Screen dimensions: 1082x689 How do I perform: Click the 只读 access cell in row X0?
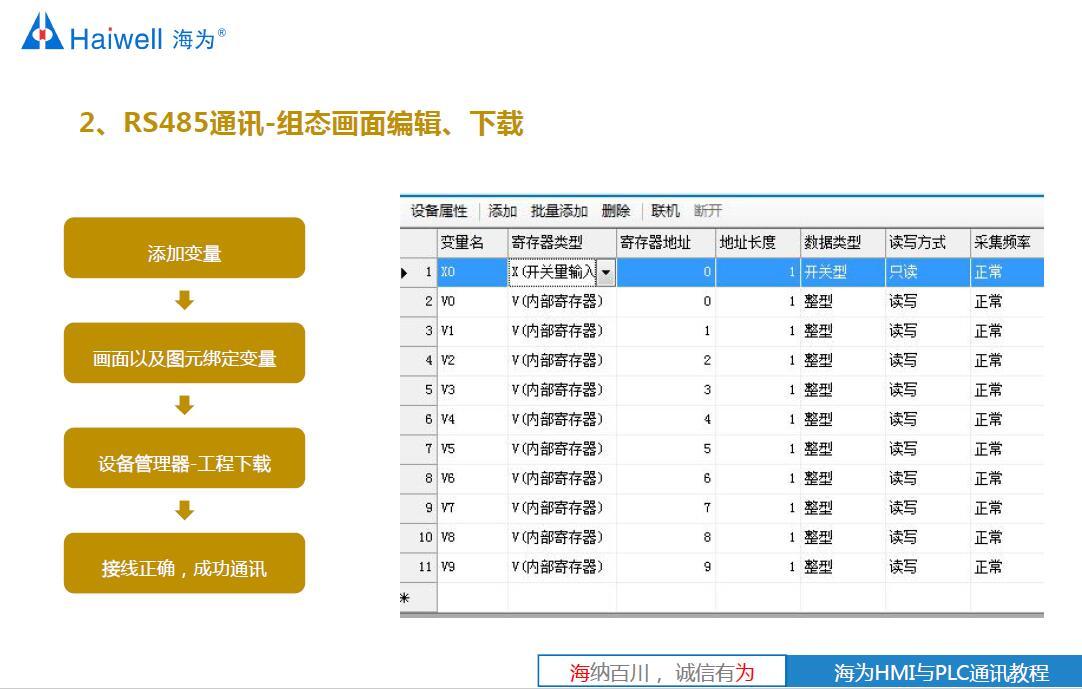(x=926, y=272)
